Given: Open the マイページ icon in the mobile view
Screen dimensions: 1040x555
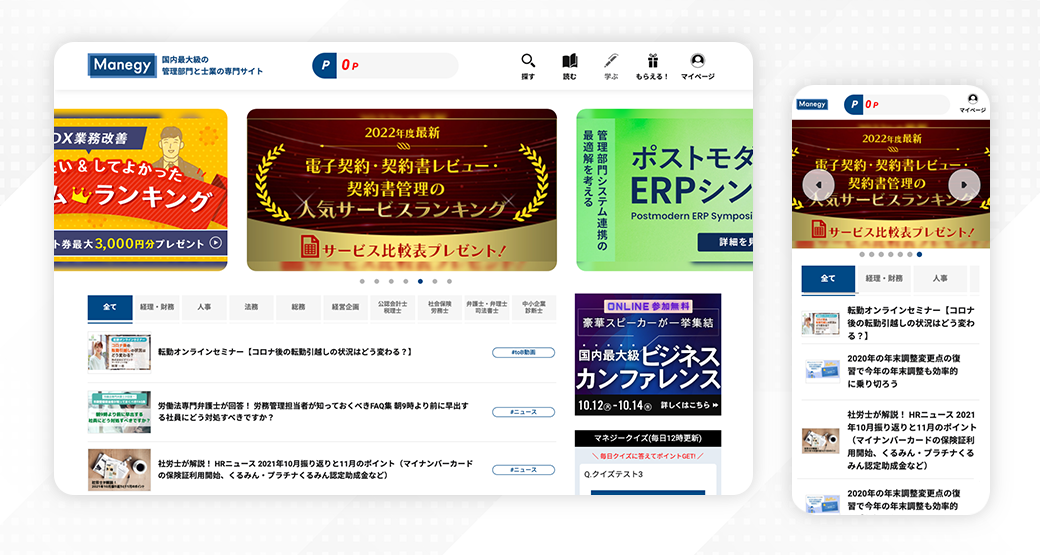Looking at the screenshot, I should click(x=972, y=103).
